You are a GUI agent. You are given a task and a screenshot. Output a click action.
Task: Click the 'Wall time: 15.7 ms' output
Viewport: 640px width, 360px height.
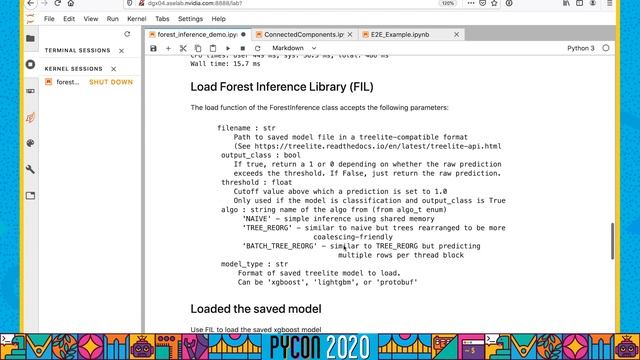tap(225, 64)
